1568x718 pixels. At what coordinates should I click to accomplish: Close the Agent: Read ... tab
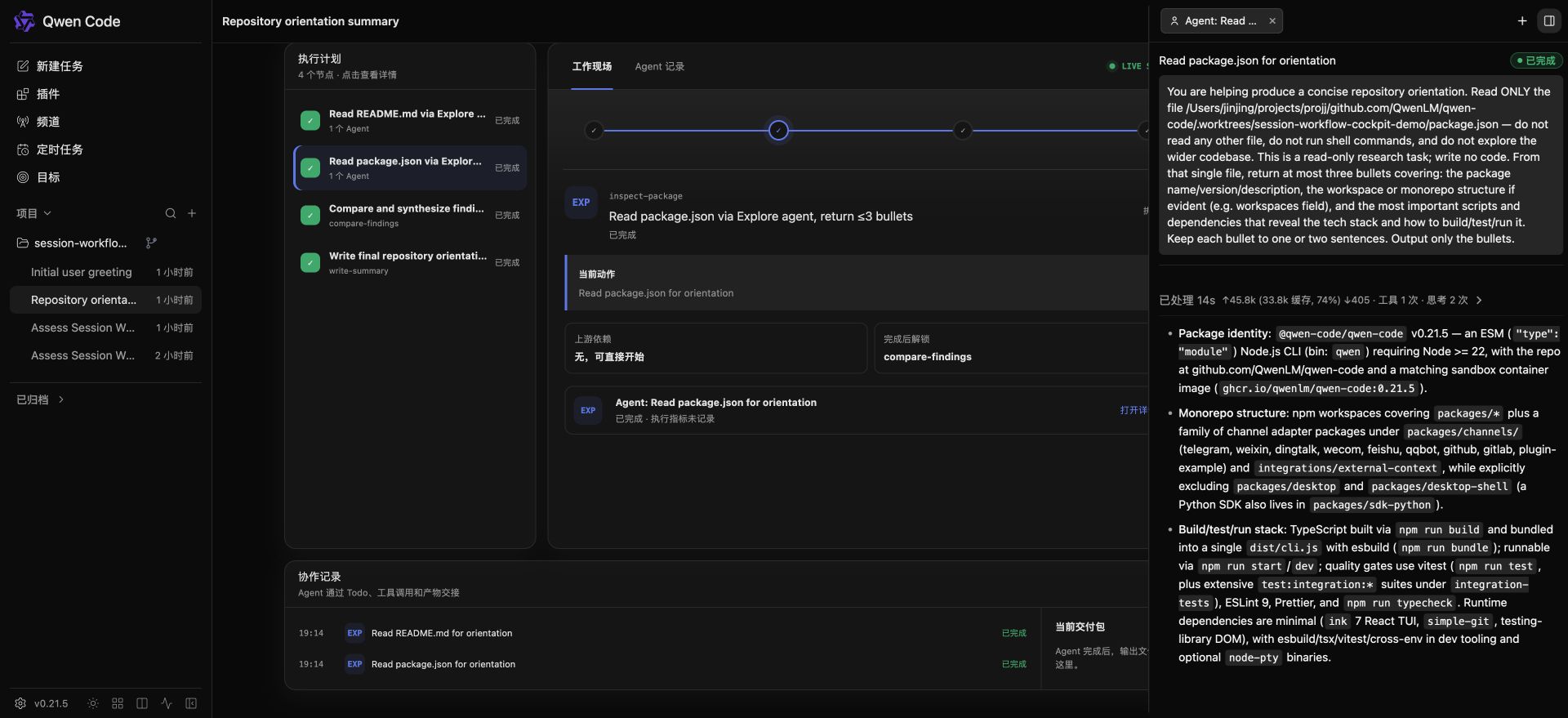(x=1272, y=21)
